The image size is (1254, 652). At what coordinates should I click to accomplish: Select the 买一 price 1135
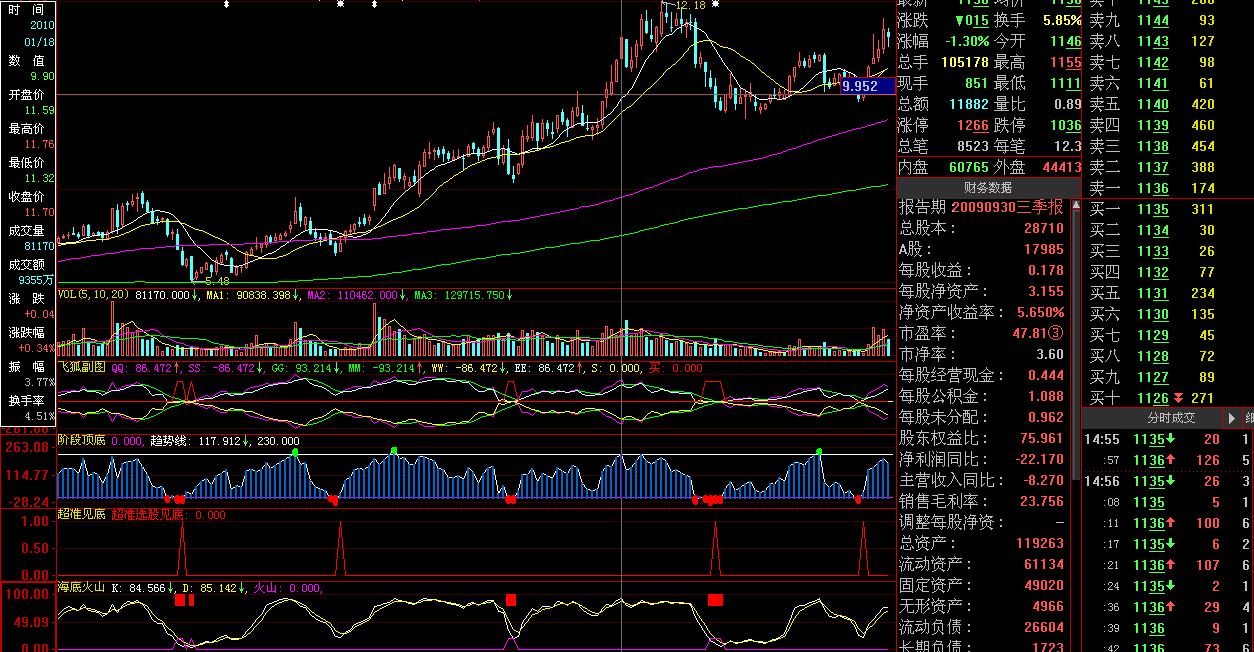coord(1151,209)
